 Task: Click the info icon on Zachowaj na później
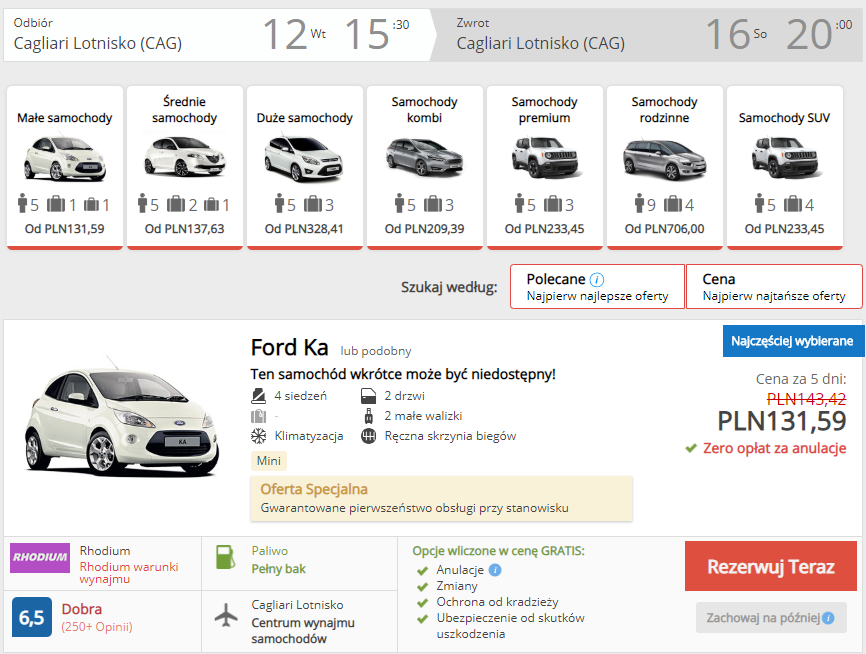[828, 618]
